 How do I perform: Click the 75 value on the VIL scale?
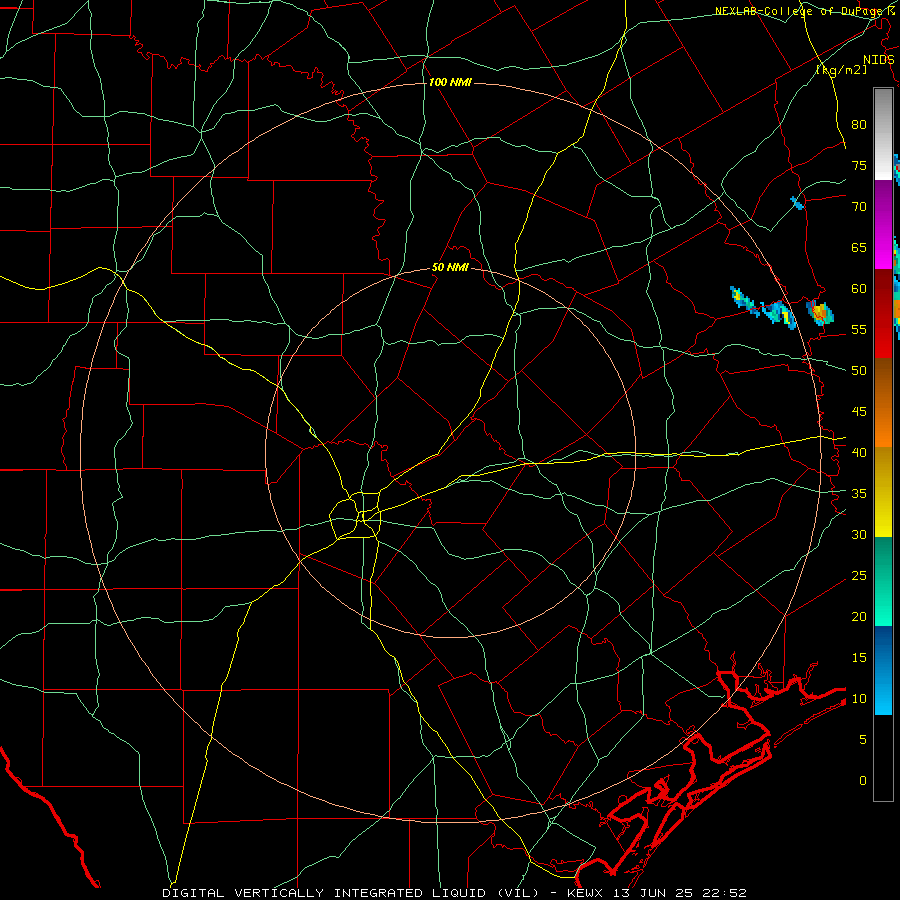coord(859,165)
